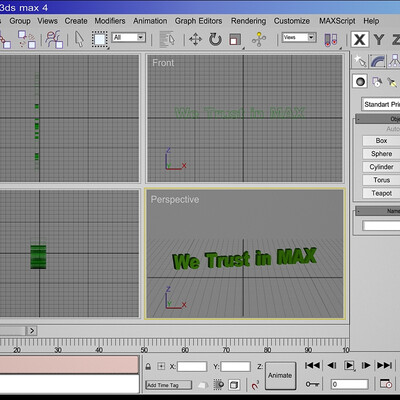
Task: Click the Perspective viewport label
Action: click(175, 199)
